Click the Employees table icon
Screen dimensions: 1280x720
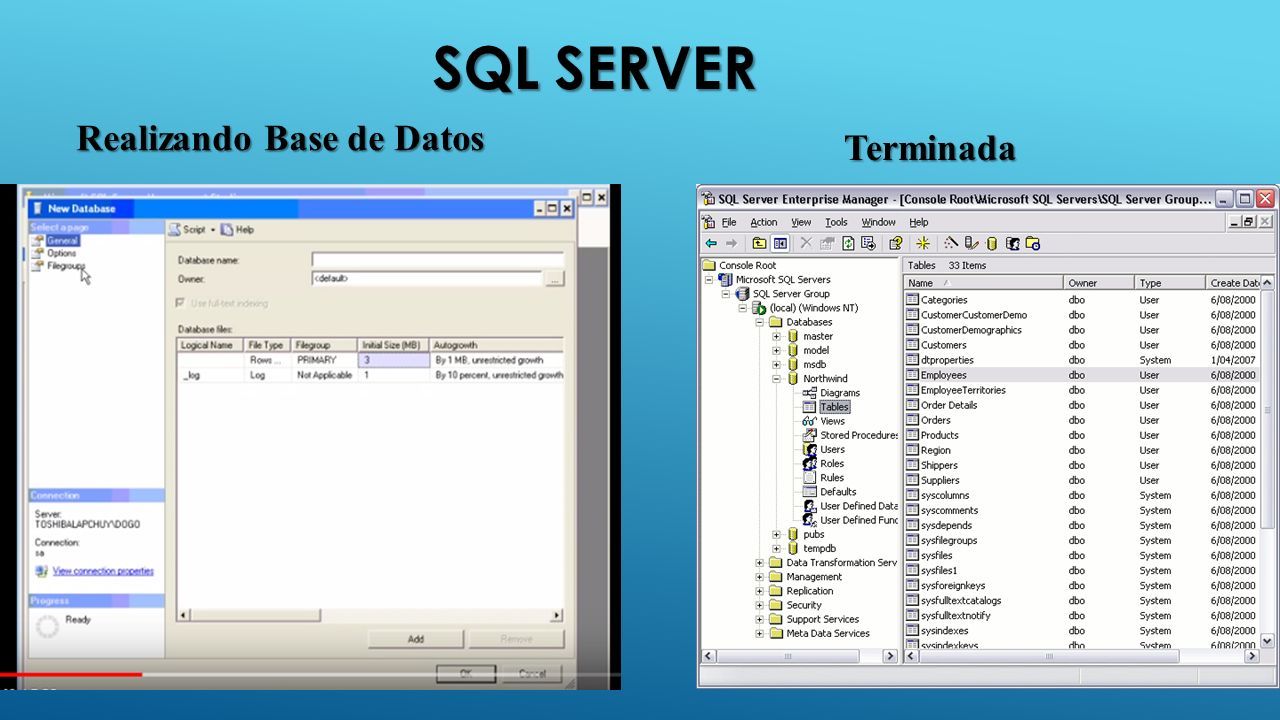click(x=912, y=375)
